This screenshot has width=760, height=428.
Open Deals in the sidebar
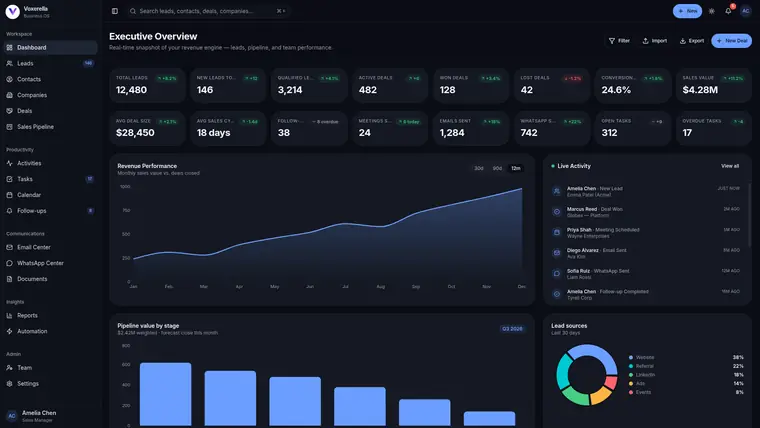[50, 111]
